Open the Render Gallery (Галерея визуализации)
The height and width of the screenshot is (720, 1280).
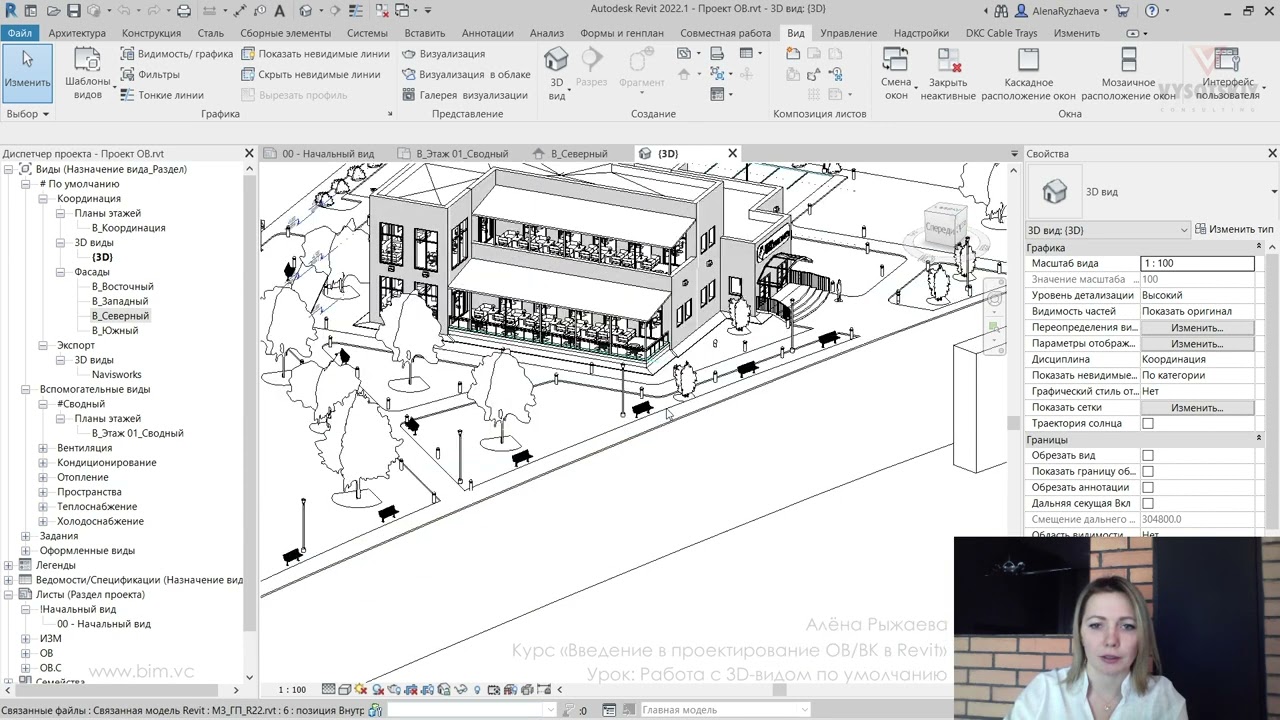(465, 95)
